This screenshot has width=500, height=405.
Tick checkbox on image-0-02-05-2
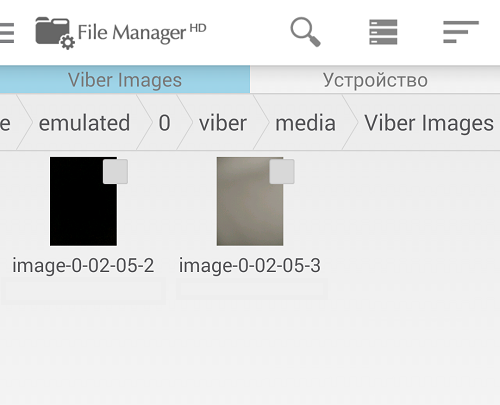(x=115, y=171)
